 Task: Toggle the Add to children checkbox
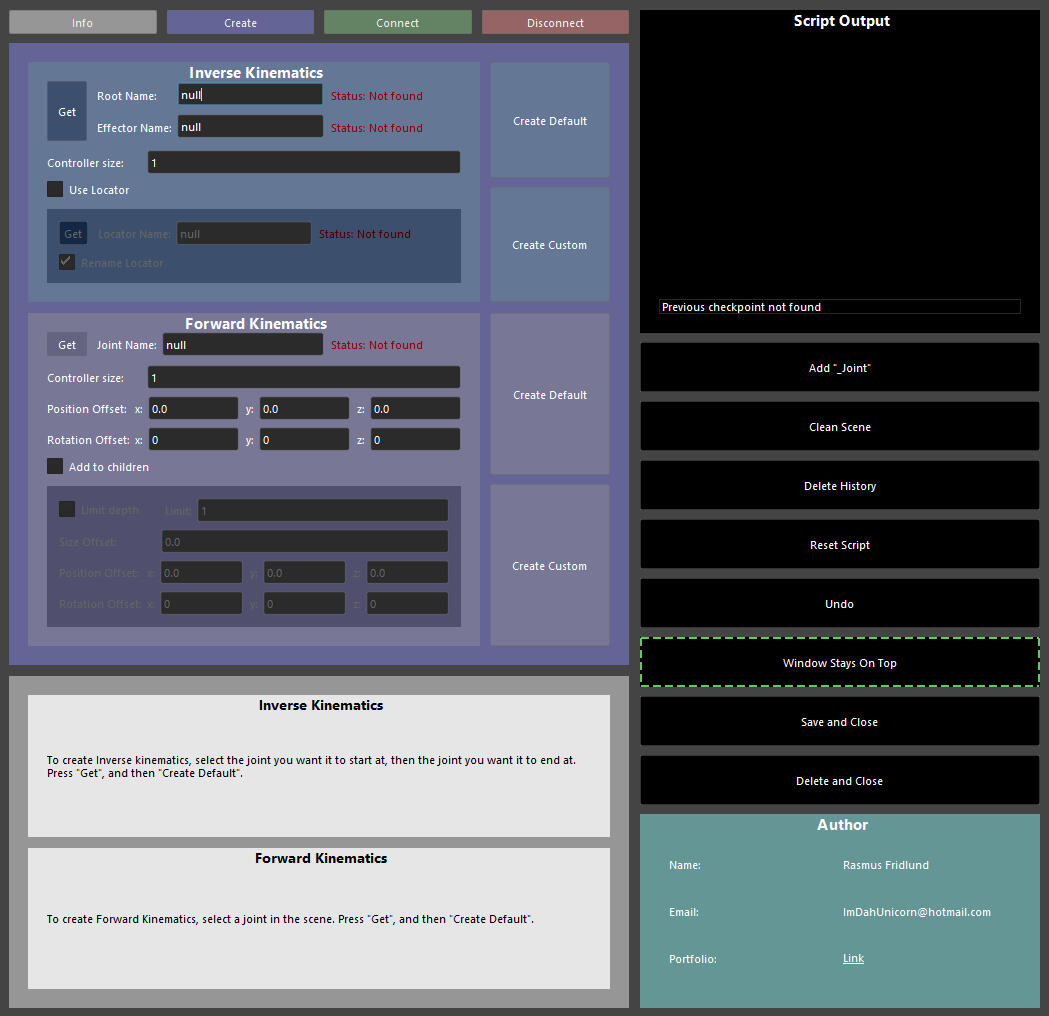click(56, 466)
